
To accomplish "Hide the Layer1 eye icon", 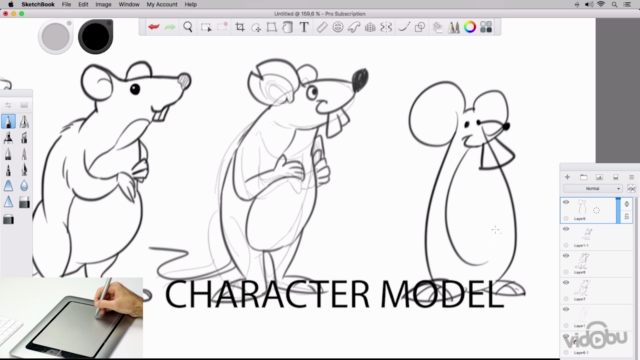I will (x=566, y=309).
